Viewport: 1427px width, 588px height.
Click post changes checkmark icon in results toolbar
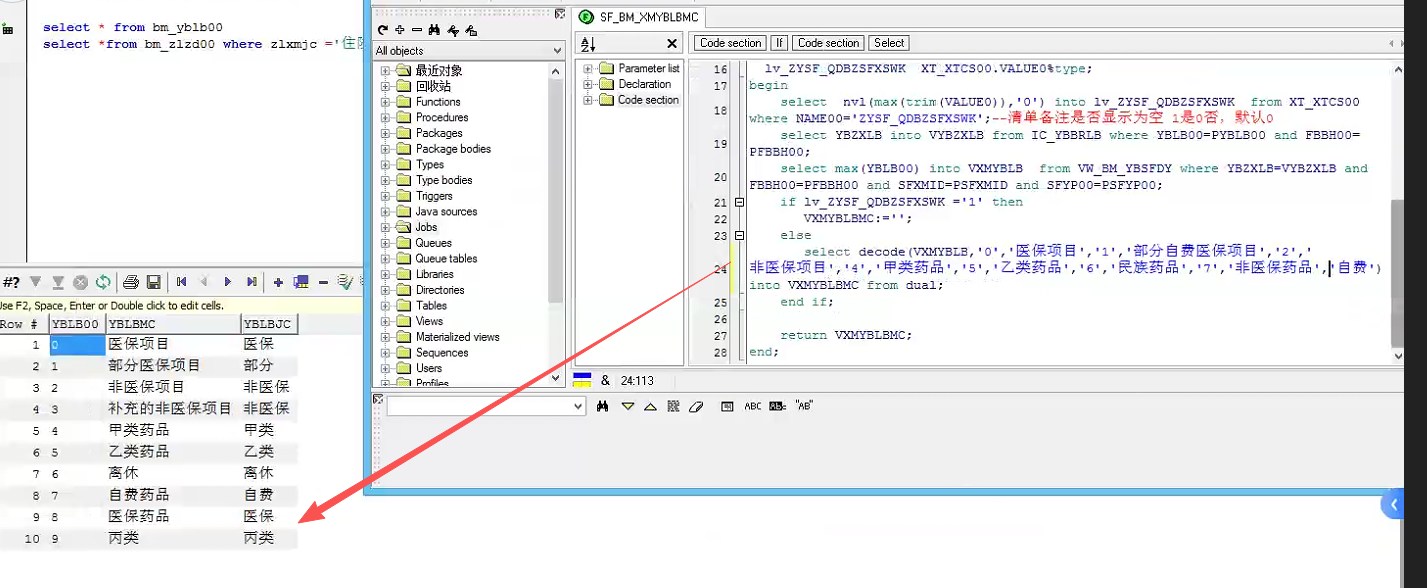click(x=345, y=282)
